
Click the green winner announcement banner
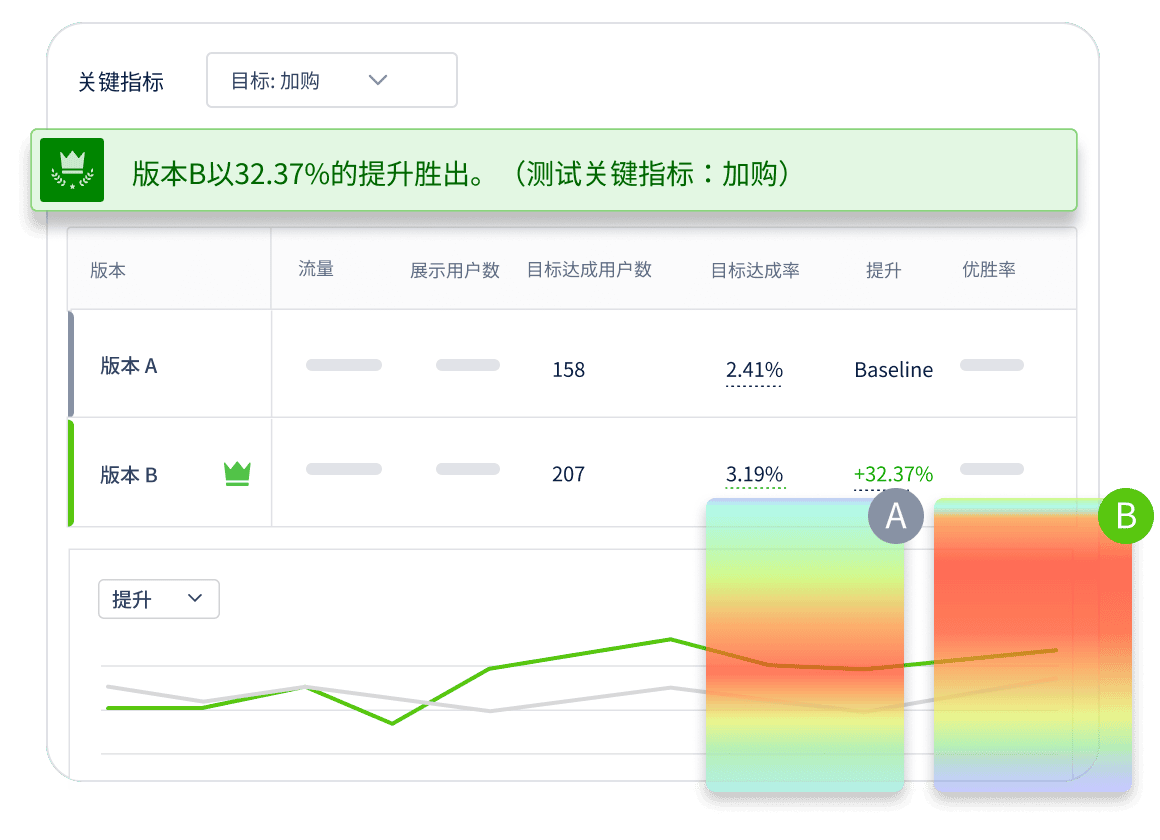pyautogui.click(x=553, y=170)
